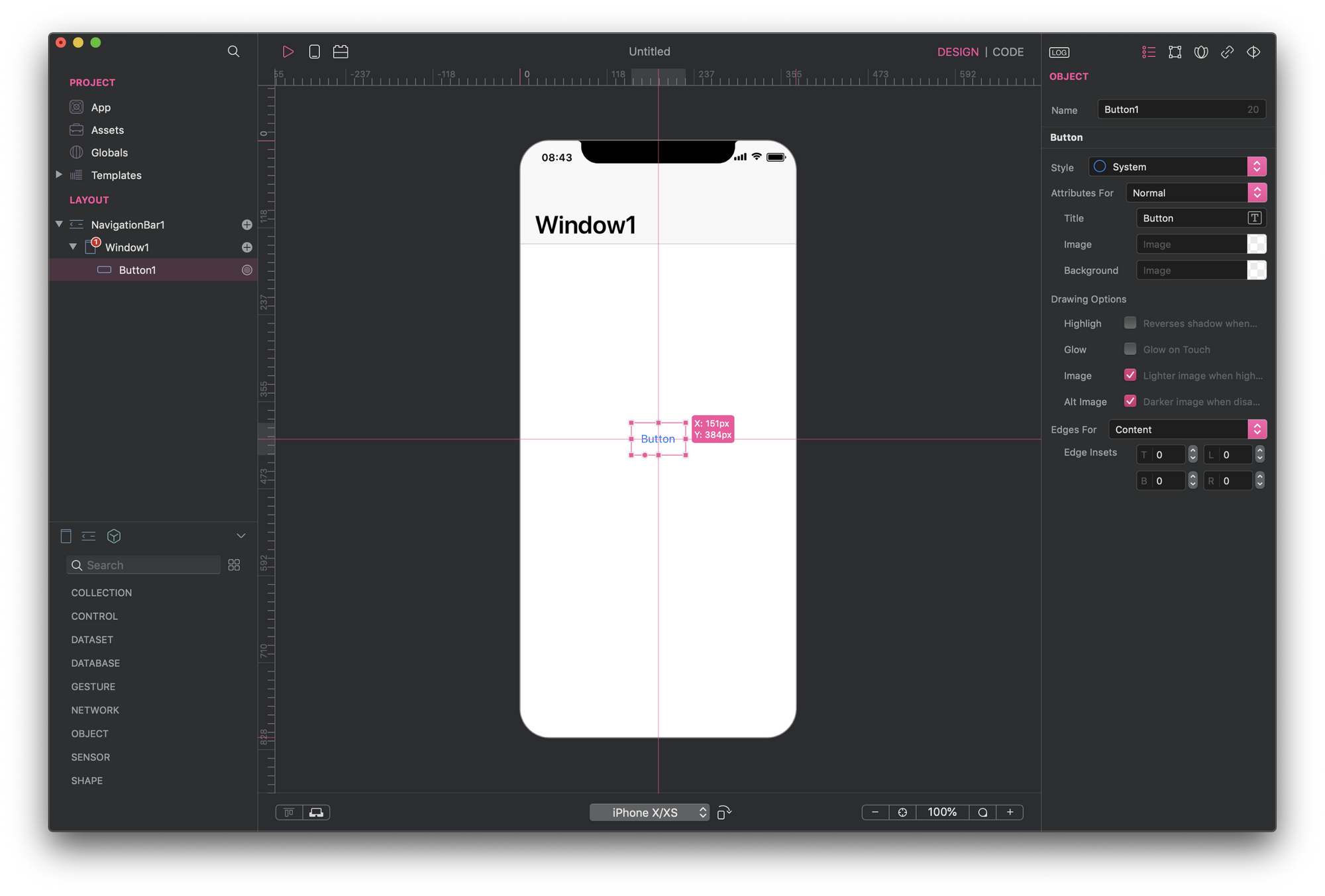Click the search magnifier in sidebar
The image size is (1325, 896).
pos(233,52)
